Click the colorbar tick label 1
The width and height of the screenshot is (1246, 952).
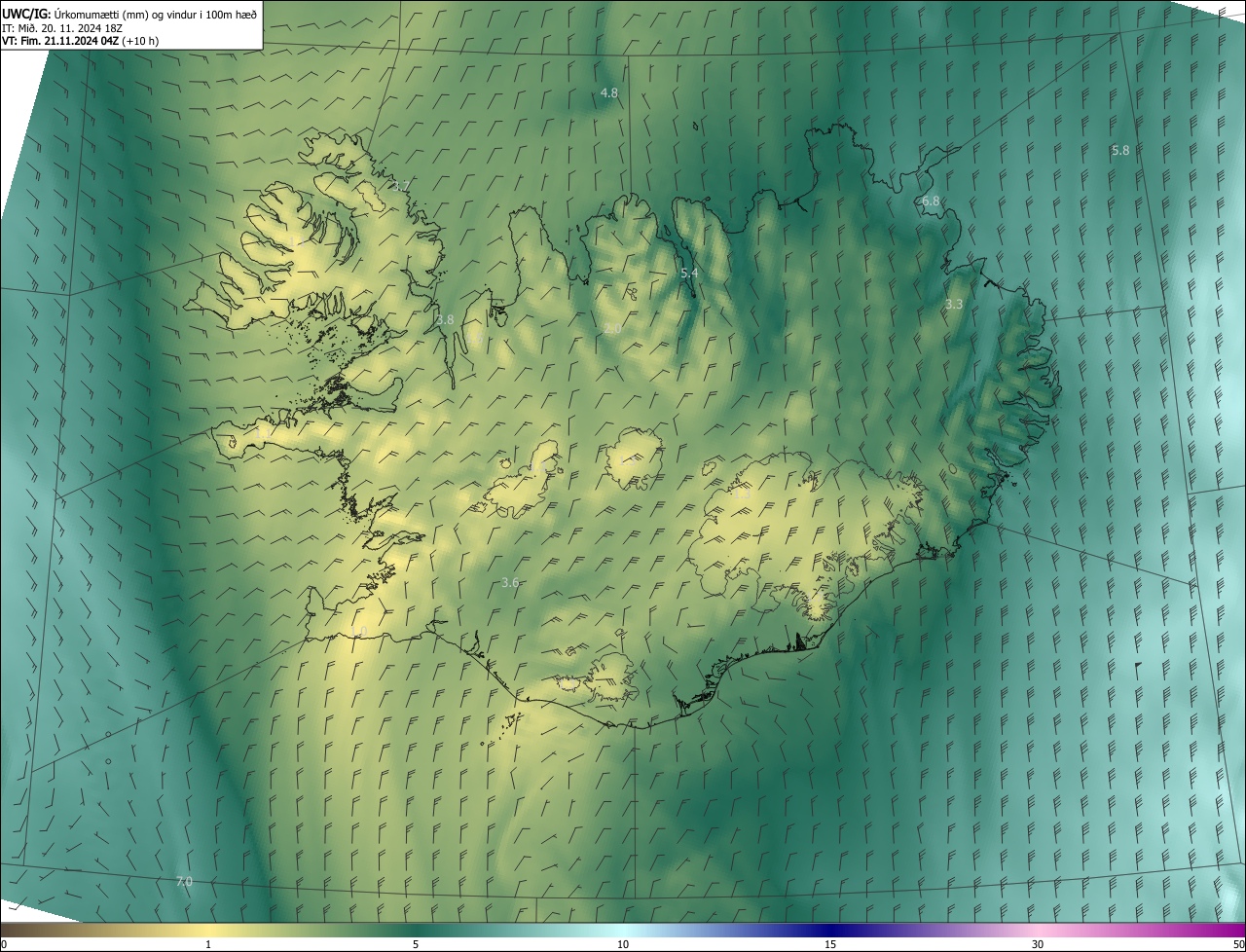[x=208, y=944]
